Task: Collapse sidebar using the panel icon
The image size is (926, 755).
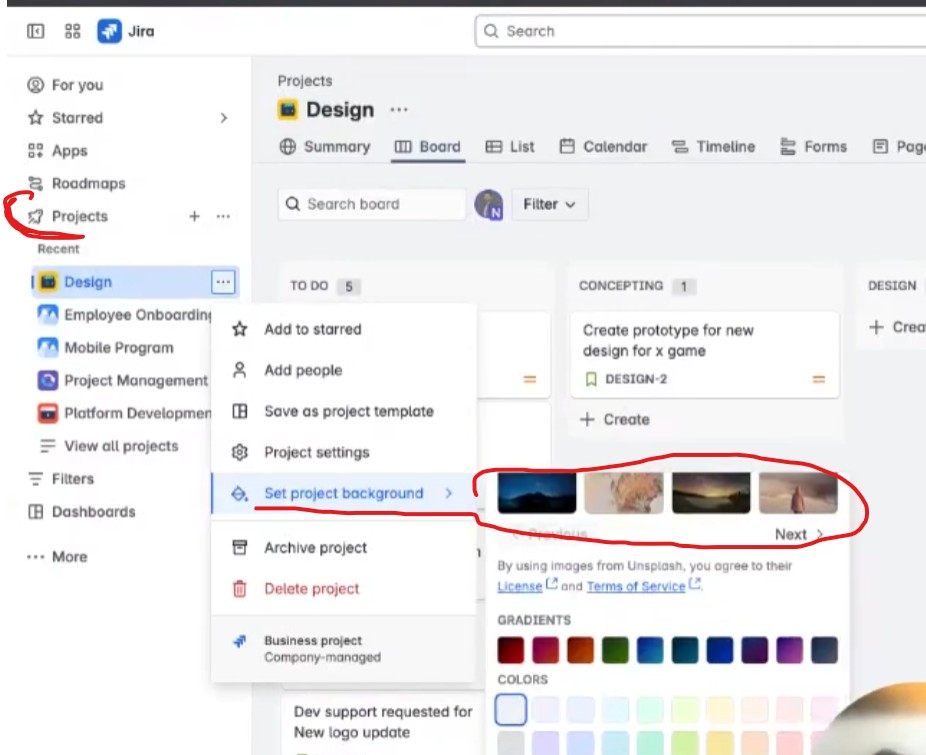Action: tap(35, 31)
